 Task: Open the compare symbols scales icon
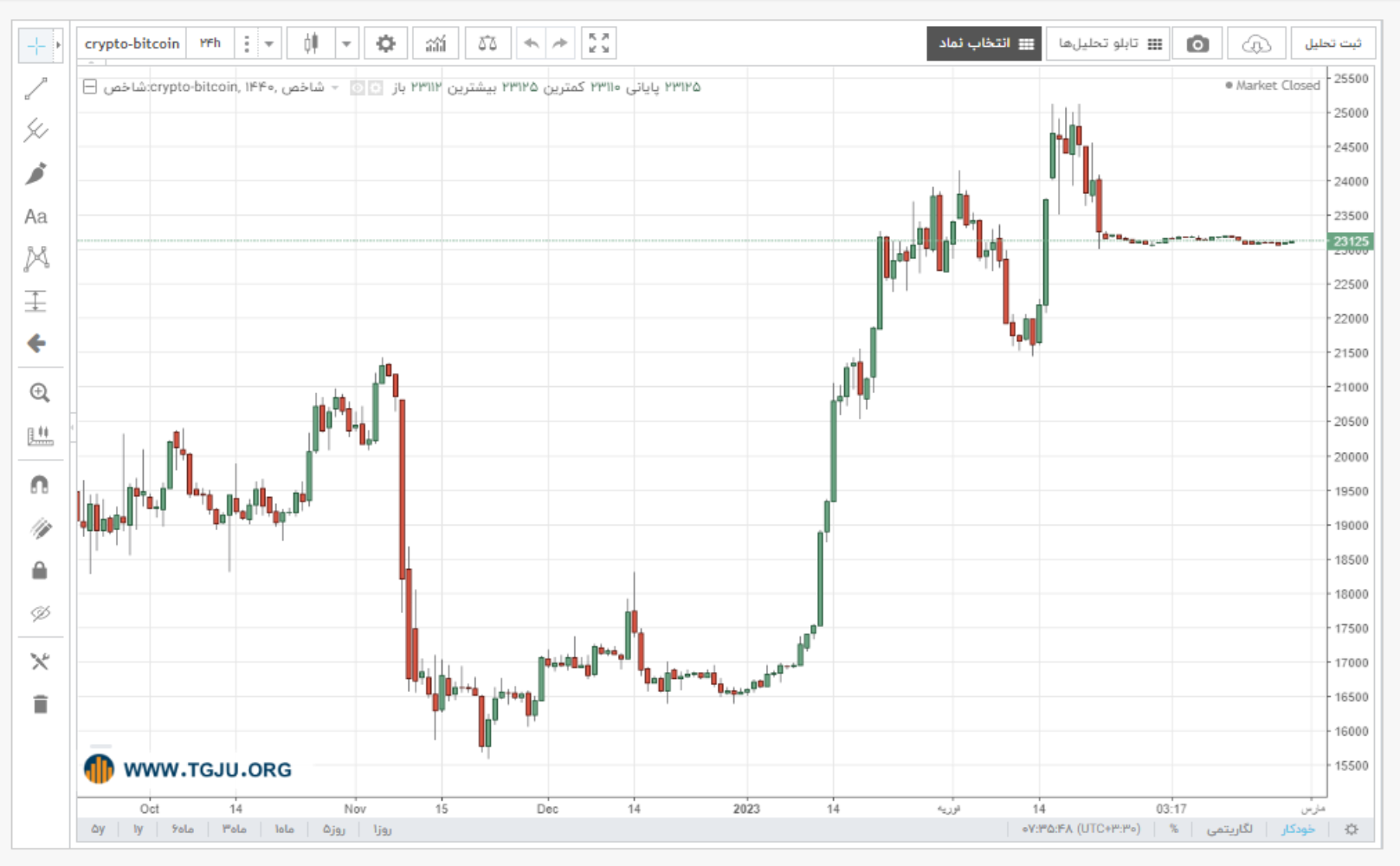(487, 43)
